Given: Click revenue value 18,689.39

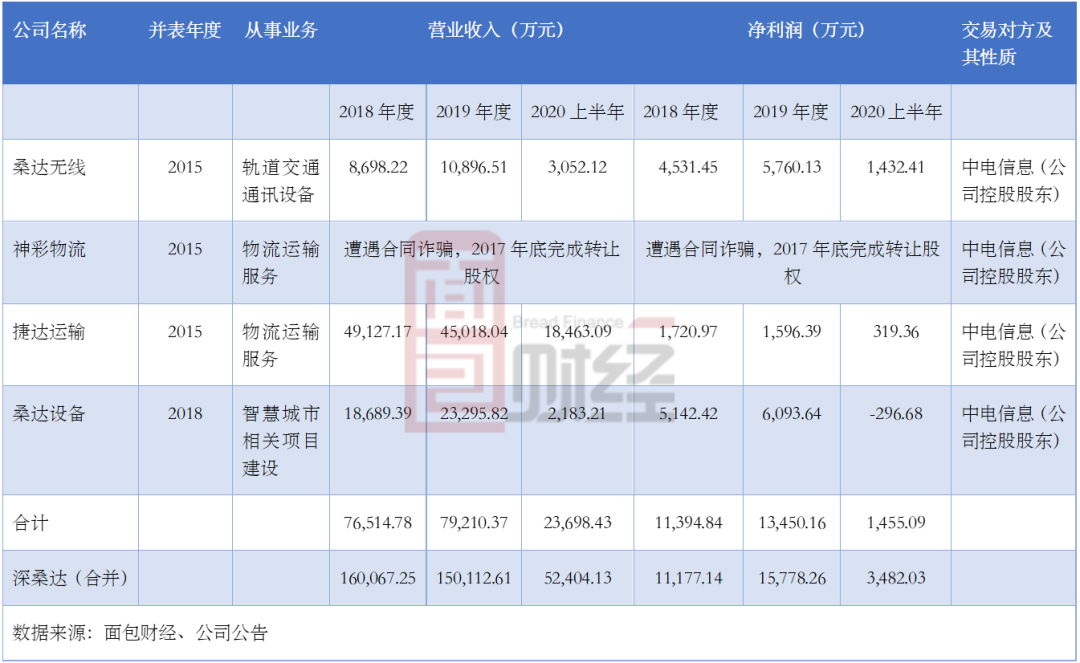Looking at the screenshot, I should pyautogui.click(x=377, y=414).
